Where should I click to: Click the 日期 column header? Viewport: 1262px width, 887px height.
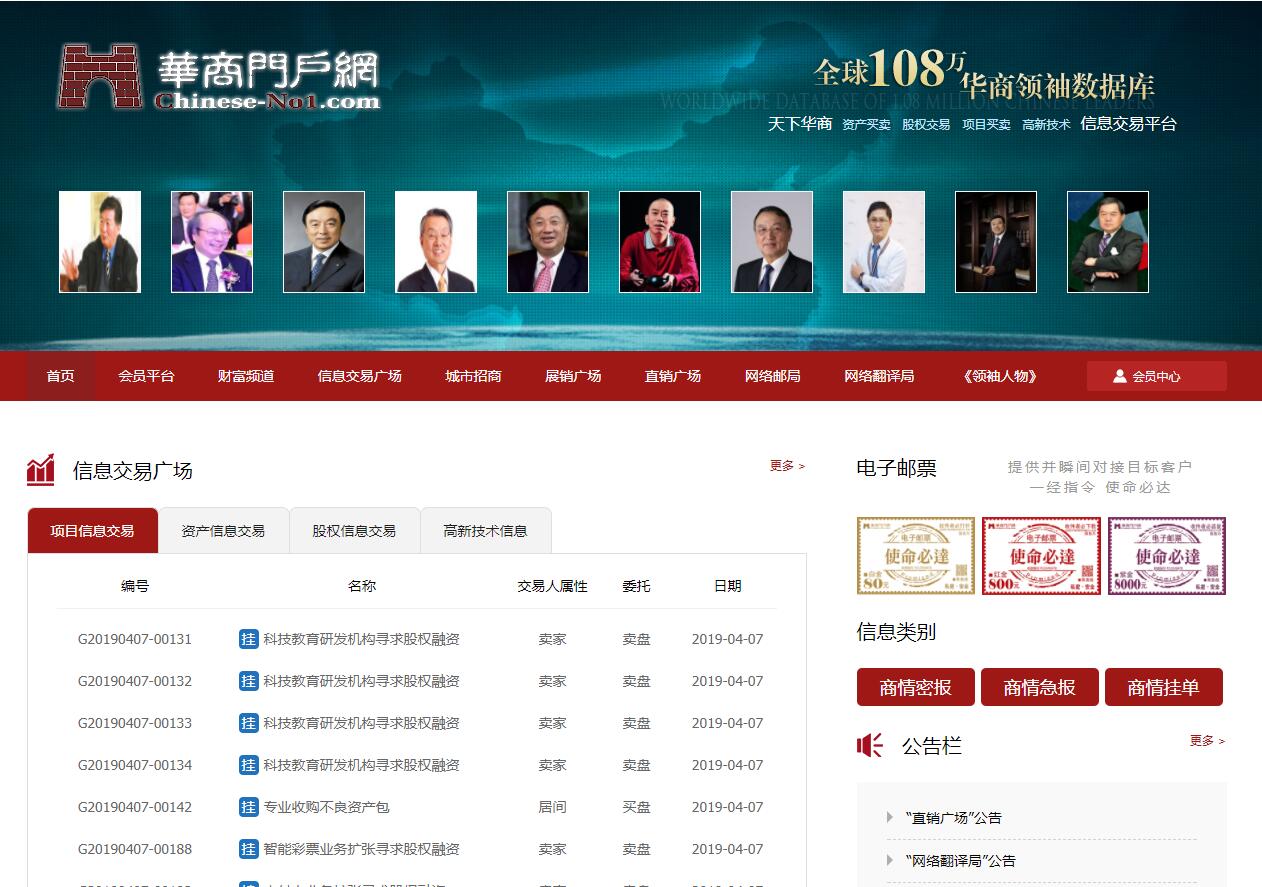click(728, 586)
